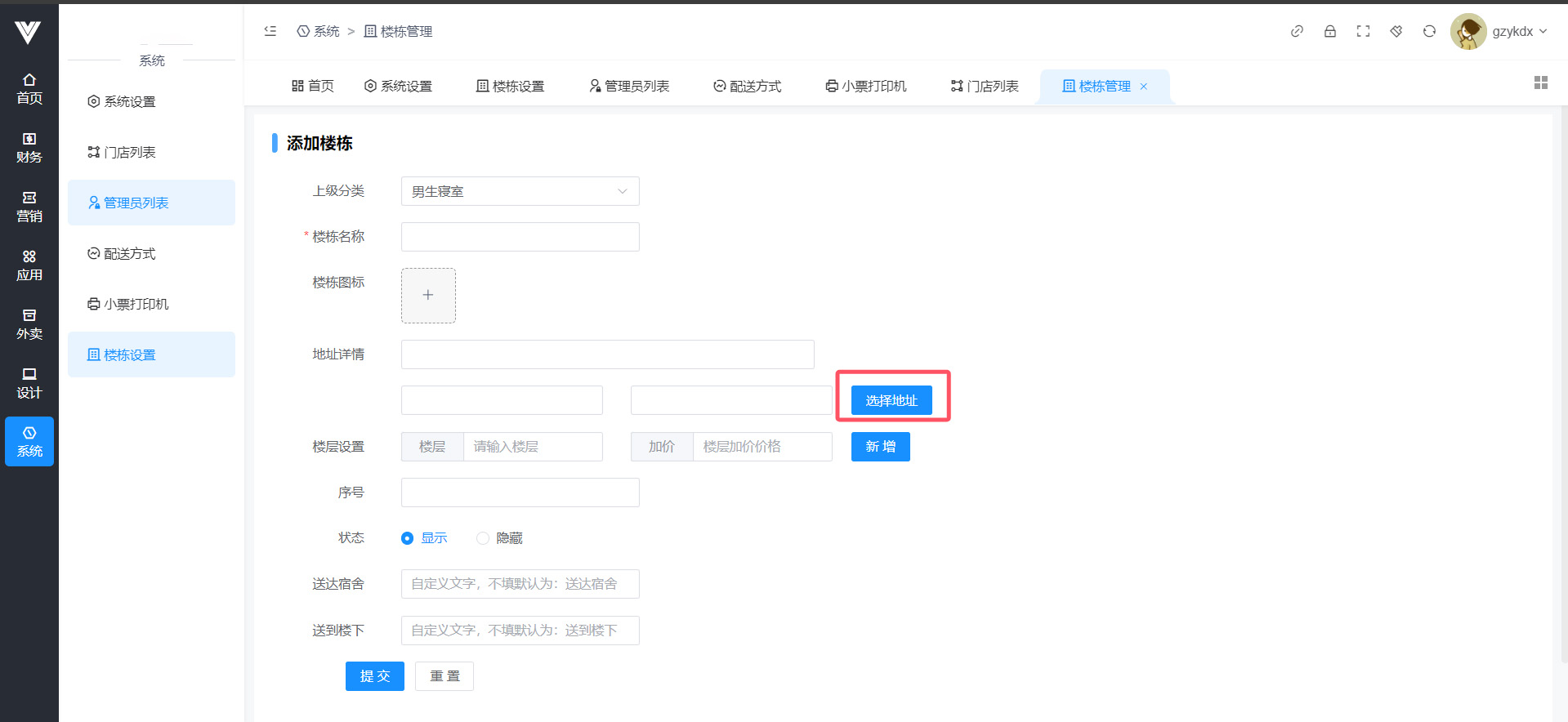
Task: Switch to the 配送方式 tab
Action: click(747, 86)
